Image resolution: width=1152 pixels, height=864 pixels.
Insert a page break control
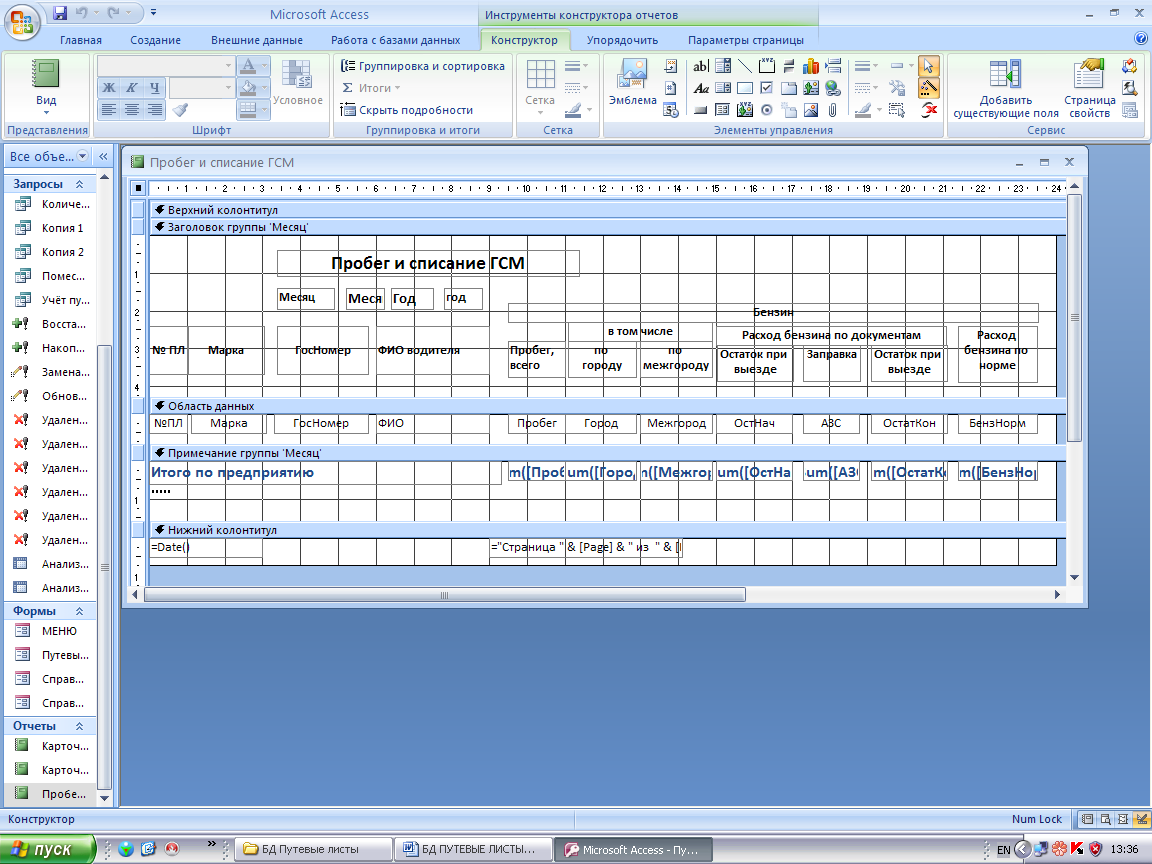click(832, 66)
